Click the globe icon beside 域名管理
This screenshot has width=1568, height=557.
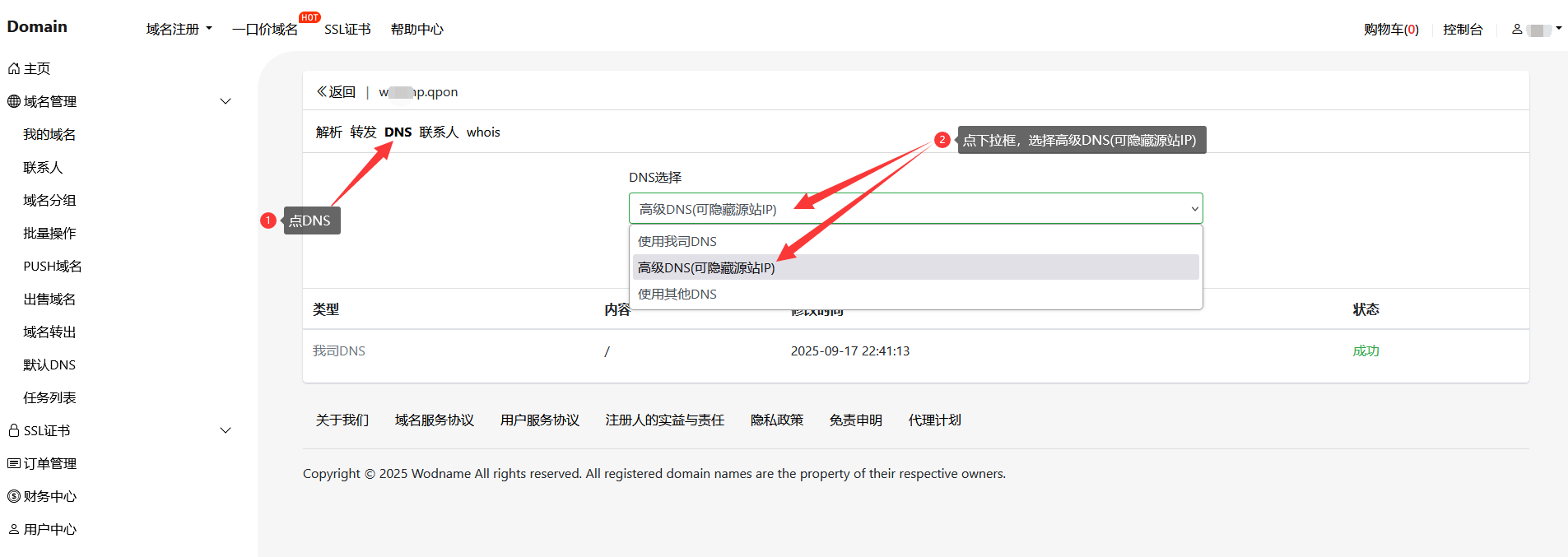(x=14, y=101)
